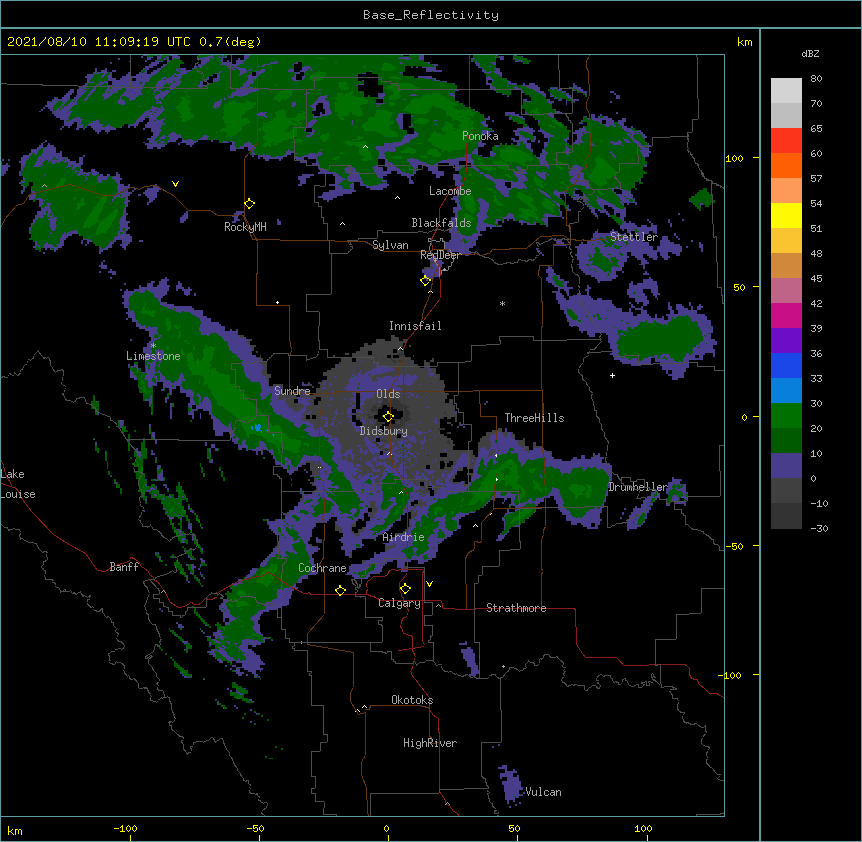Click the yellow marker west of Calgary
Image resolution: width=862 pixels, height=842 pixels.
click(x=340, y=590)
